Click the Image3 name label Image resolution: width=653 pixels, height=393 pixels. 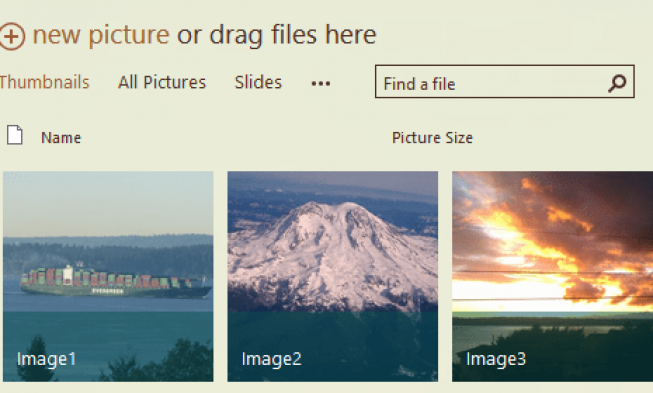[x=496, y=359]
